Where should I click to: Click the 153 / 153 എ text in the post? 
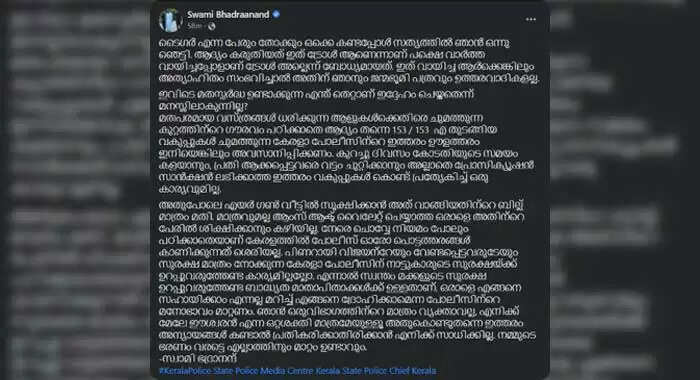[417, 130]
